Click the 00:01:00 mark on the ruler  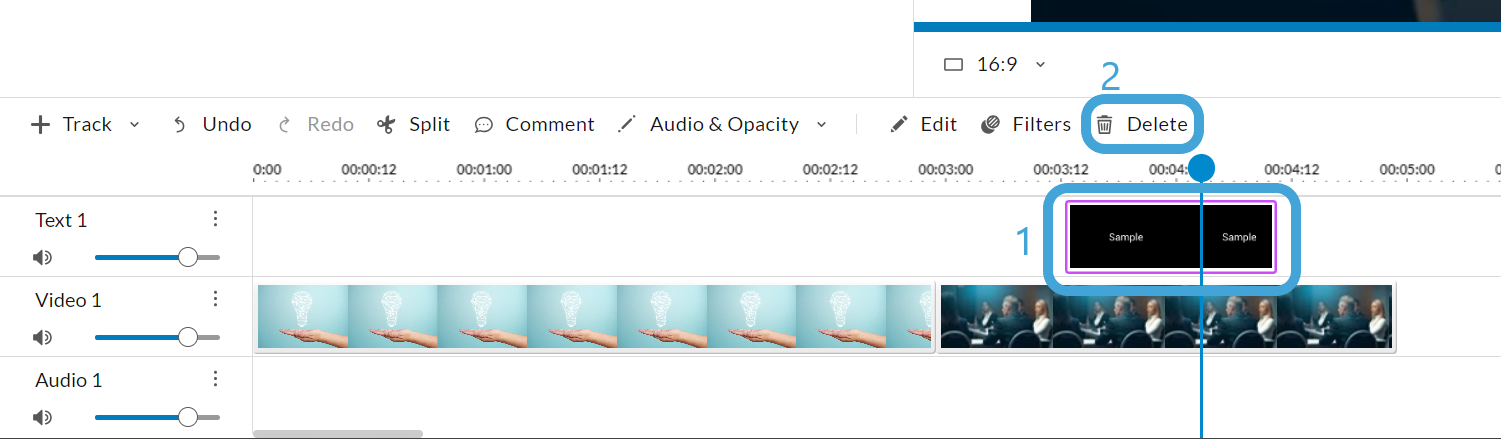pos(484,170)
